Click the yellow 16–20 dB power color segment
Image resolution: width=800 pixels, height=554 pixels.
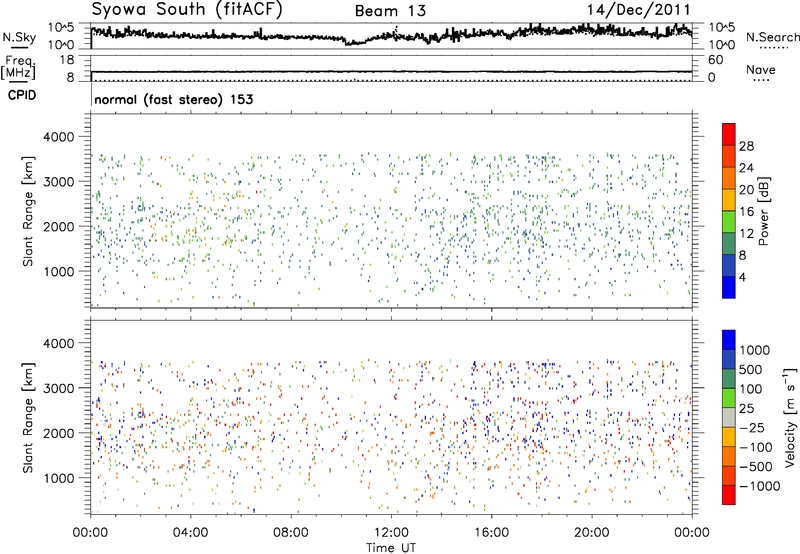pyautogui.click(x=729, y=200)
